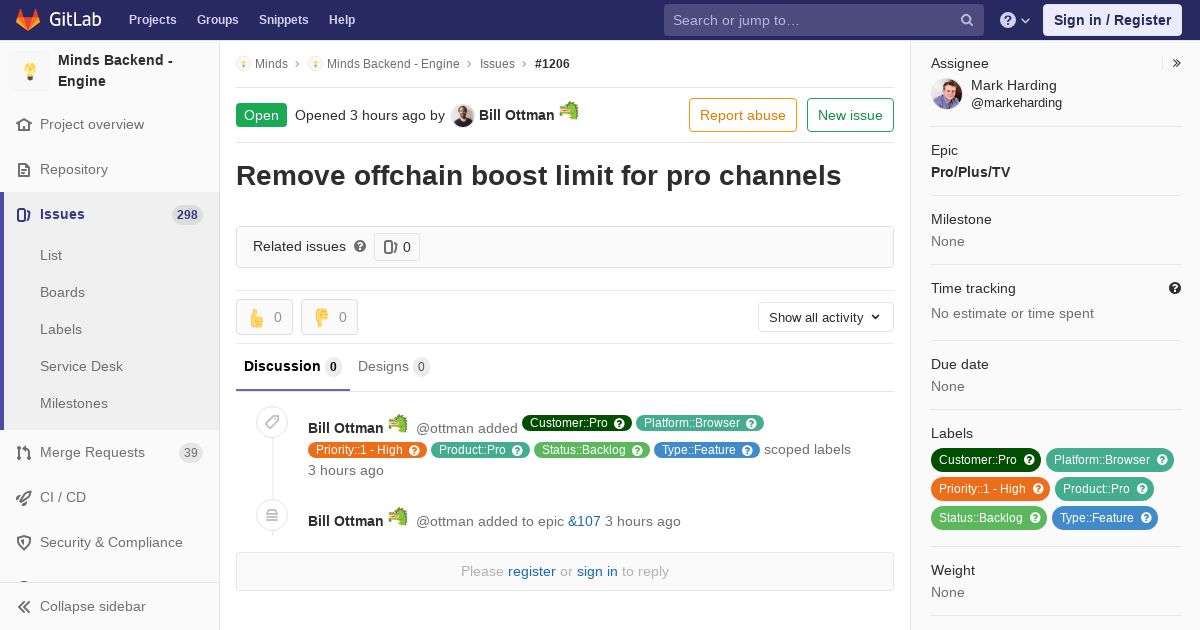Open the Groups menu
The width and height of the screenshot is (1200, 630).
(x=218, y=20)
